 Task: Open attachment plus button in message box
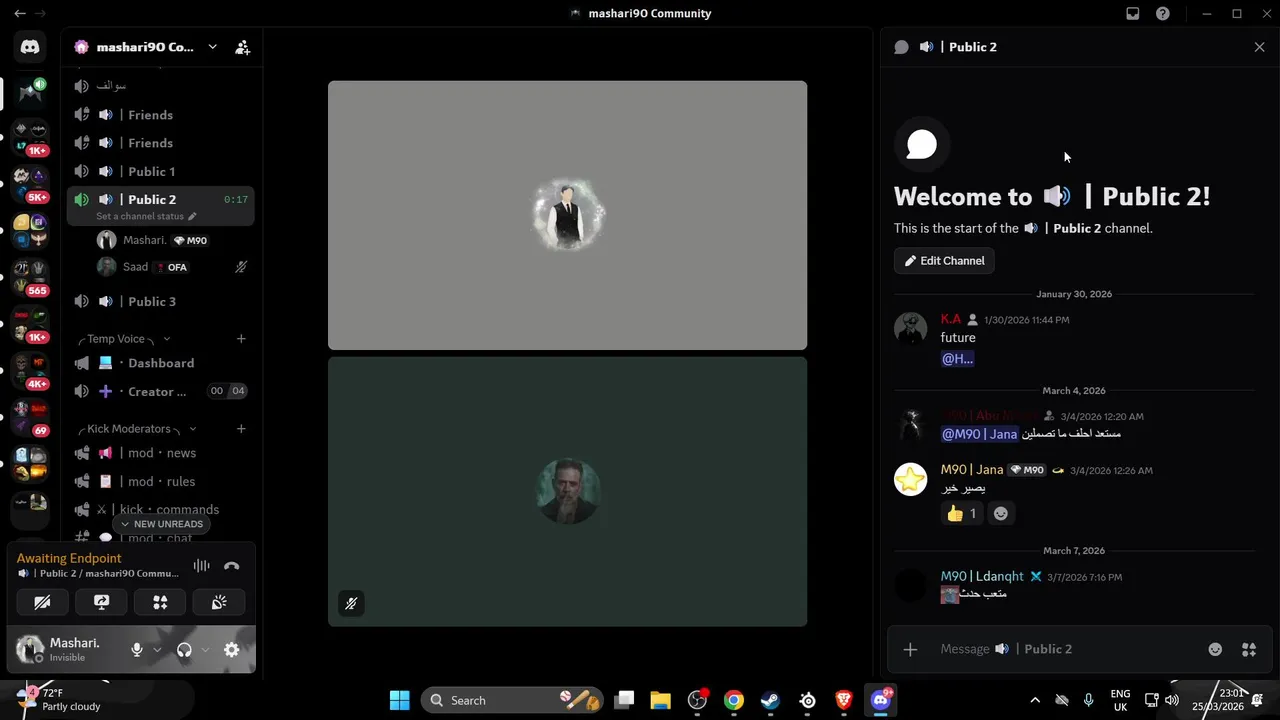tap(910, 649)
